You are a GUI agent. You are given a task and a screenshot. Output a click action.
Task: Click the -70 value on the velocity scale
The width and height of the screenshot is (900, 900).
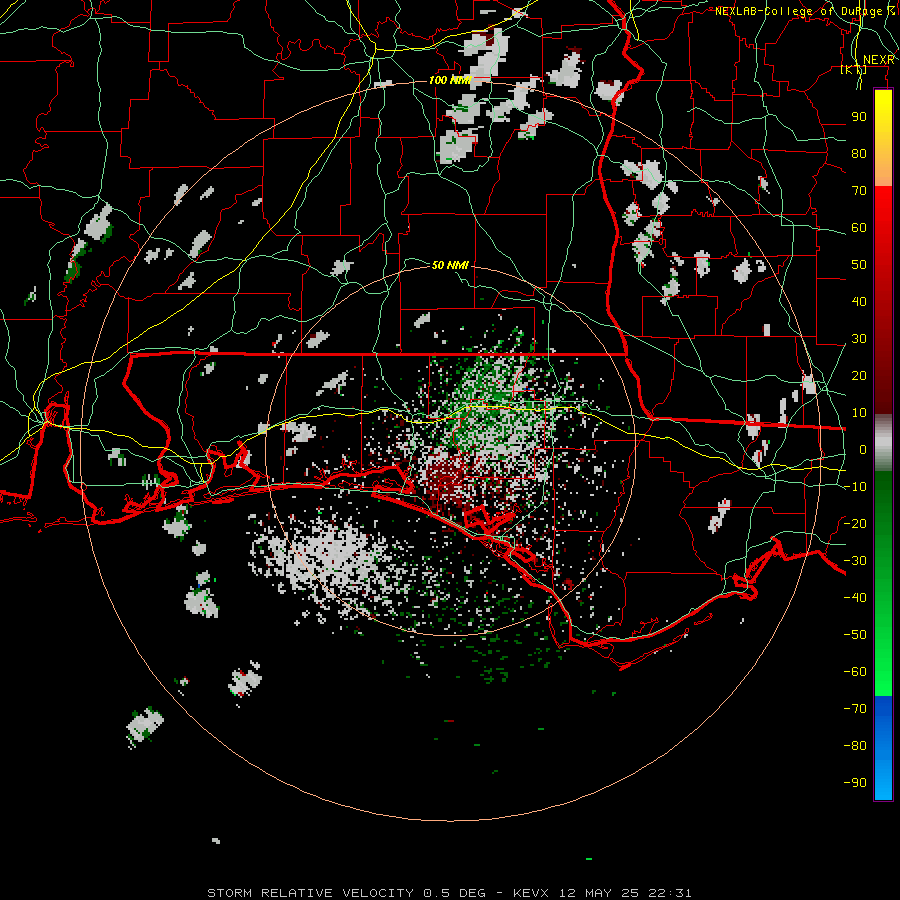pyautogui.click(x=855, y=708)
